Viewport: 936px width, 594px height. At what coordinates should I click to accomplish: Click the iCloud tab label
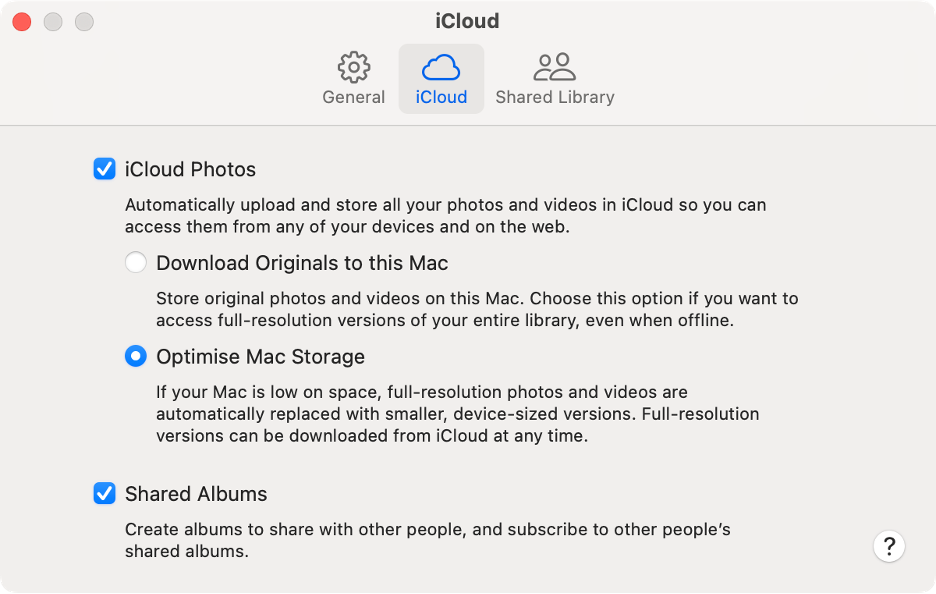pos(441,96)
